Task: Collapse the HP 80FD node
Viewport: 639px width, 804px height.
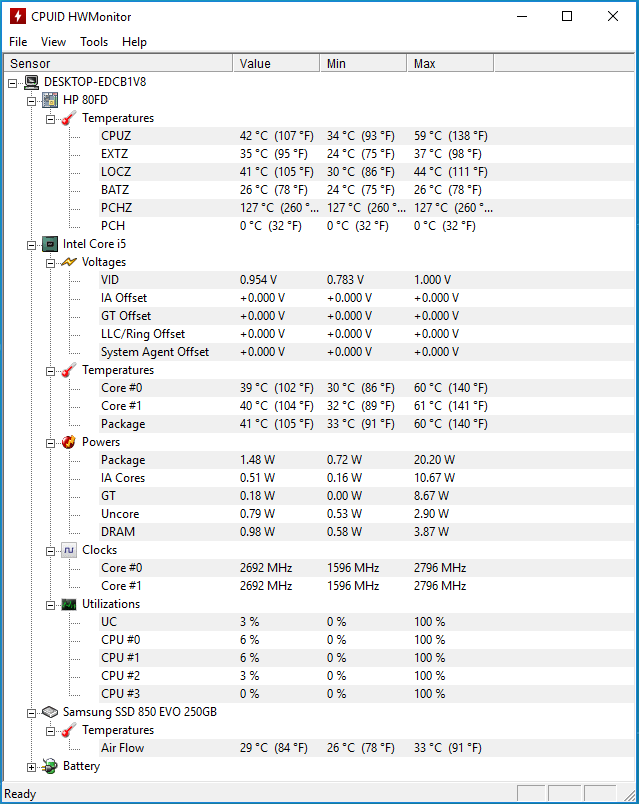Action: [31, 100]
